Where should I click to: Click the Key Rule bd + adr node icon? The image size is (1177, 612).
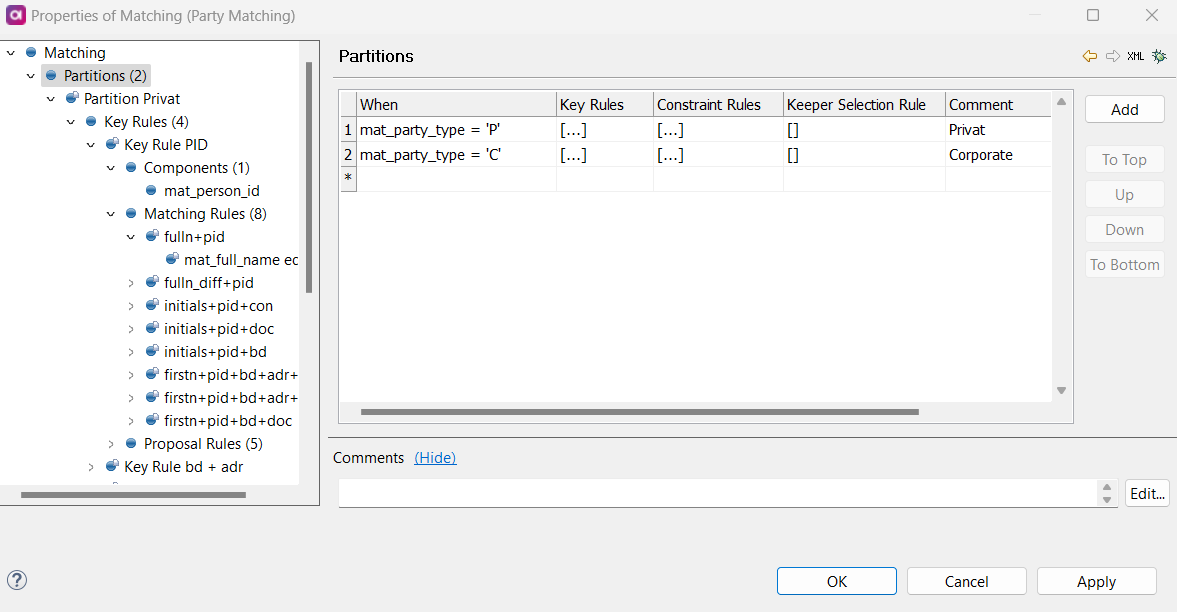pyautogui.click(x=112, y=466)
